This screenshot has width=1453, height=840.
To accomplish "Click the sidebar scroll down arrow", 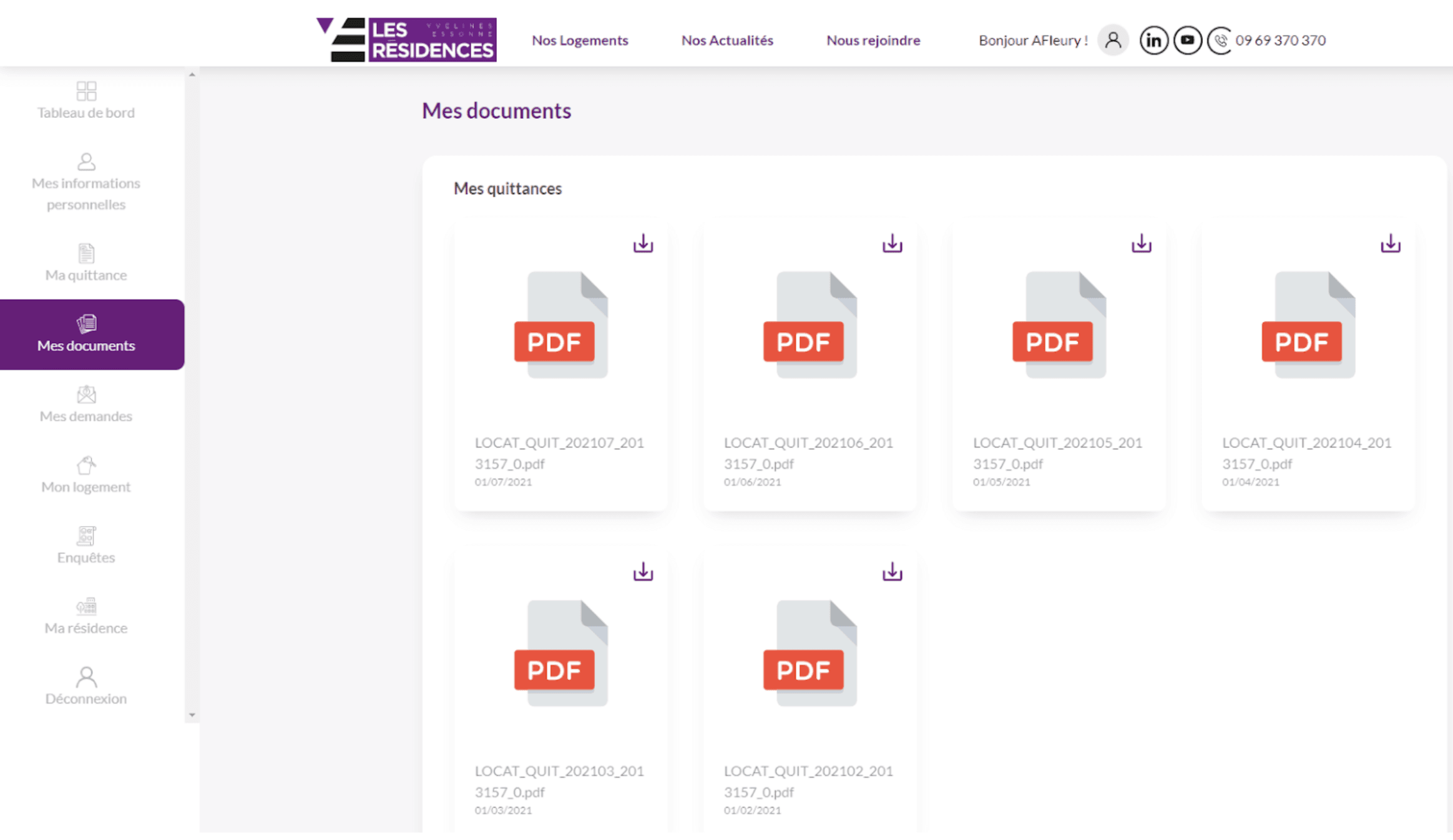I will pos(192,715).
